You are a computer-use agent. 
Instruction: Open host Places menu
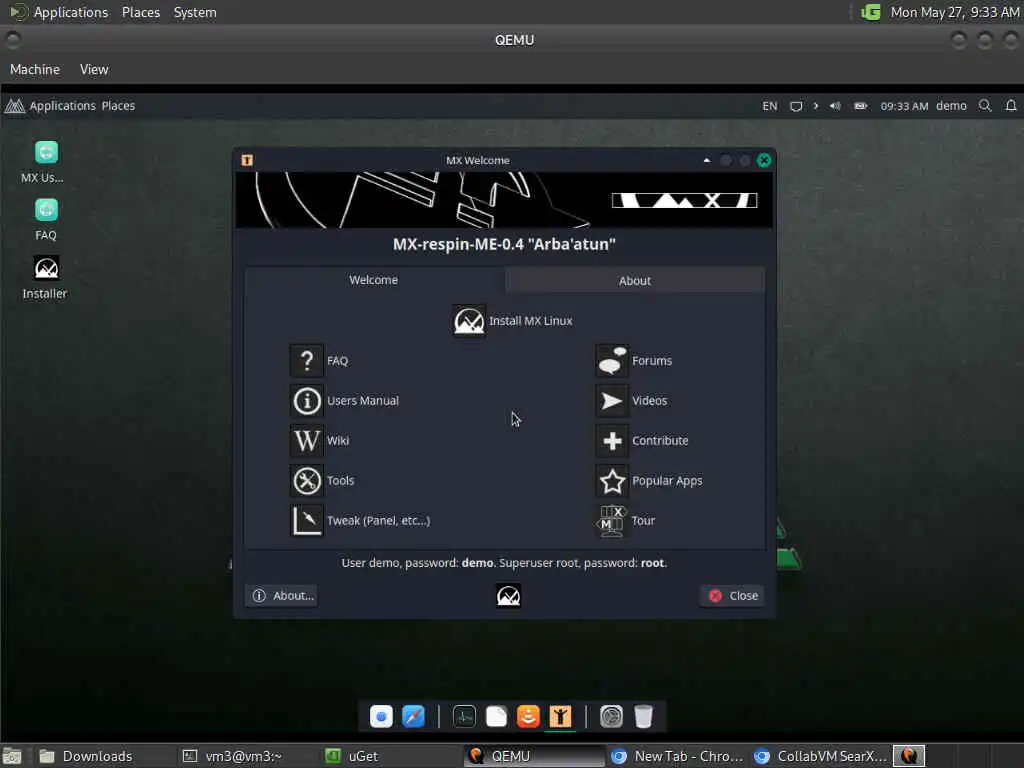coord(140,12)
